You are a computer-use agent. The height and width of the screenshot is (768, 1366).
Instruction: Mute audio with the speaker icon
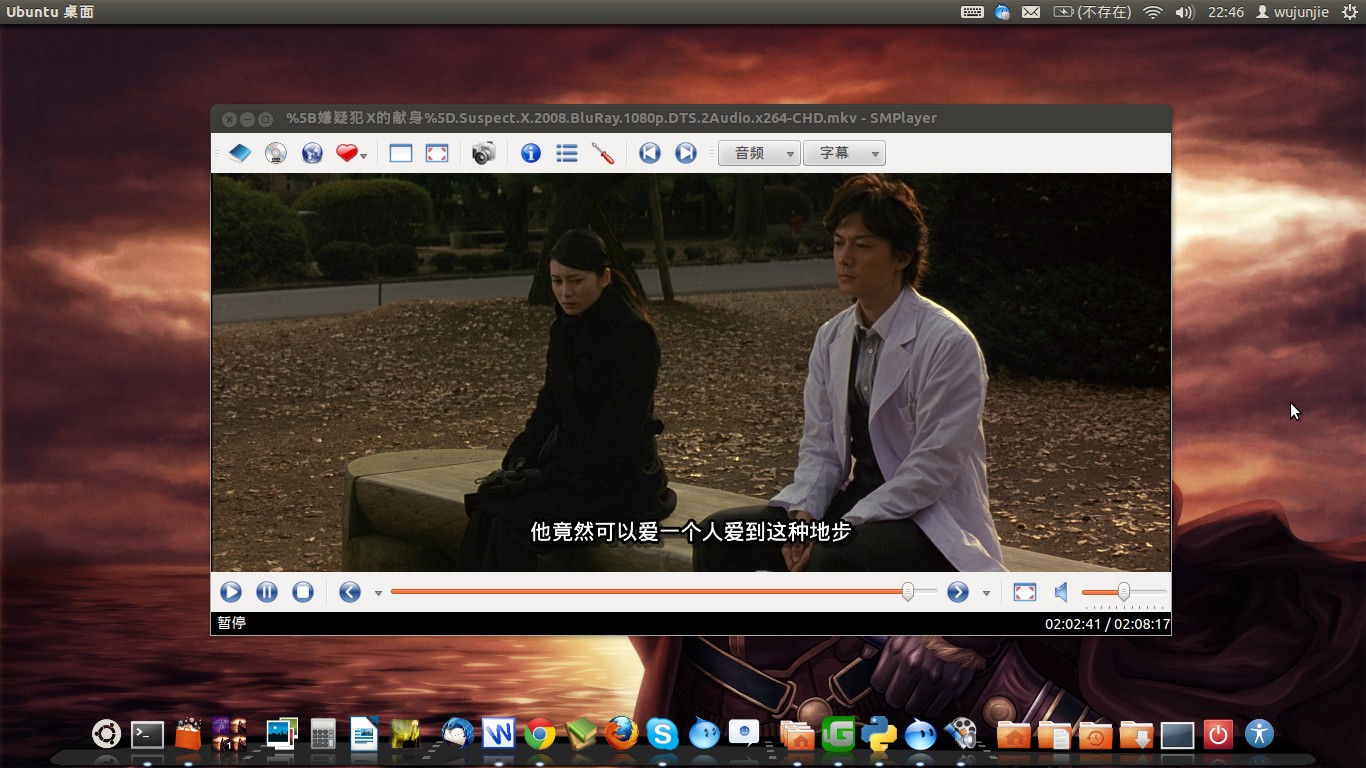1061,592
